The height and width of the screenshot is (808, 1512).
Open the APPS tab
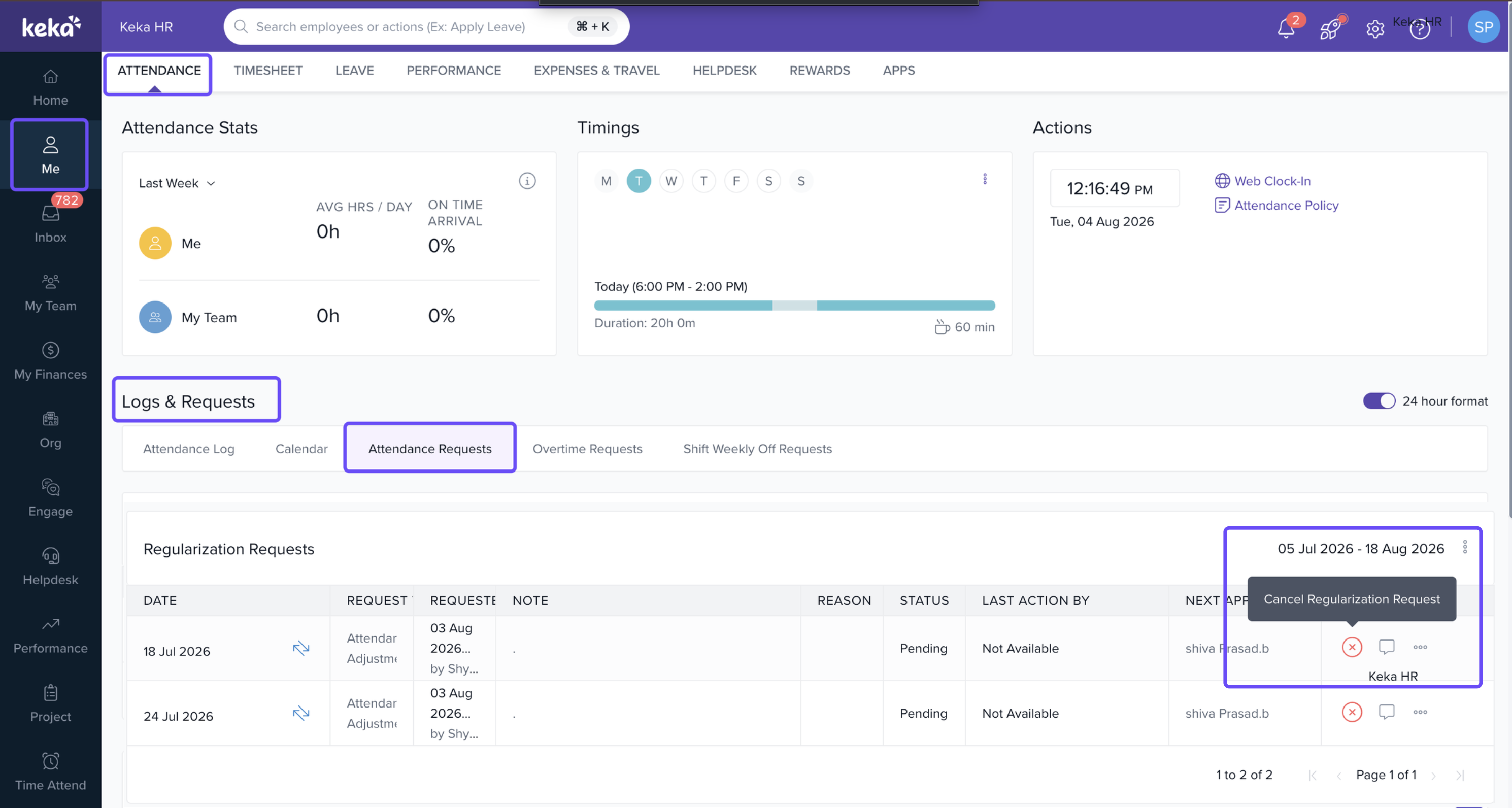pyautogui.click(x=899, y=71)
